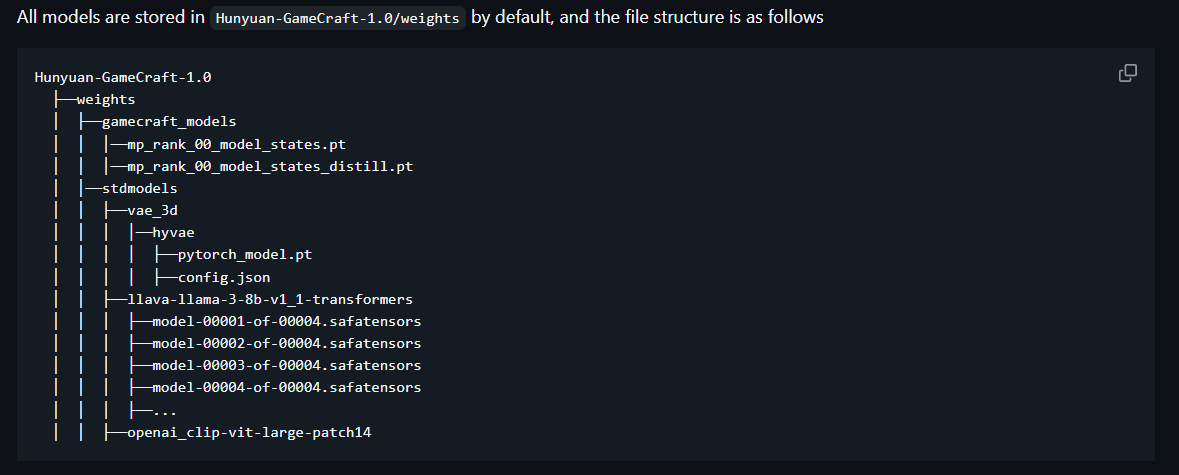1179x475 pixels.
Task: Click config.json in the tree
Action: tap(223, 277)
